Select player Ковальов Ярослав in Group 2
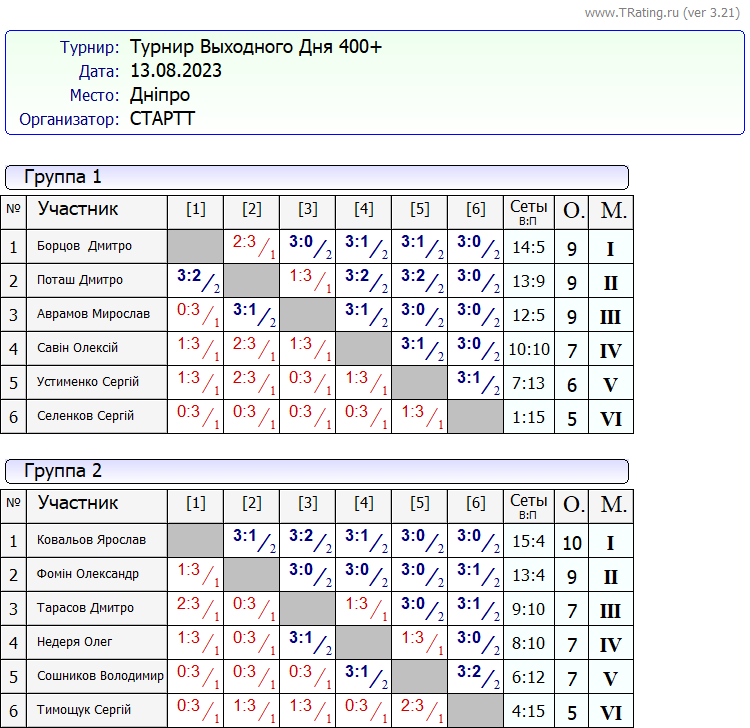750x728 pixels. coord(91,540)
